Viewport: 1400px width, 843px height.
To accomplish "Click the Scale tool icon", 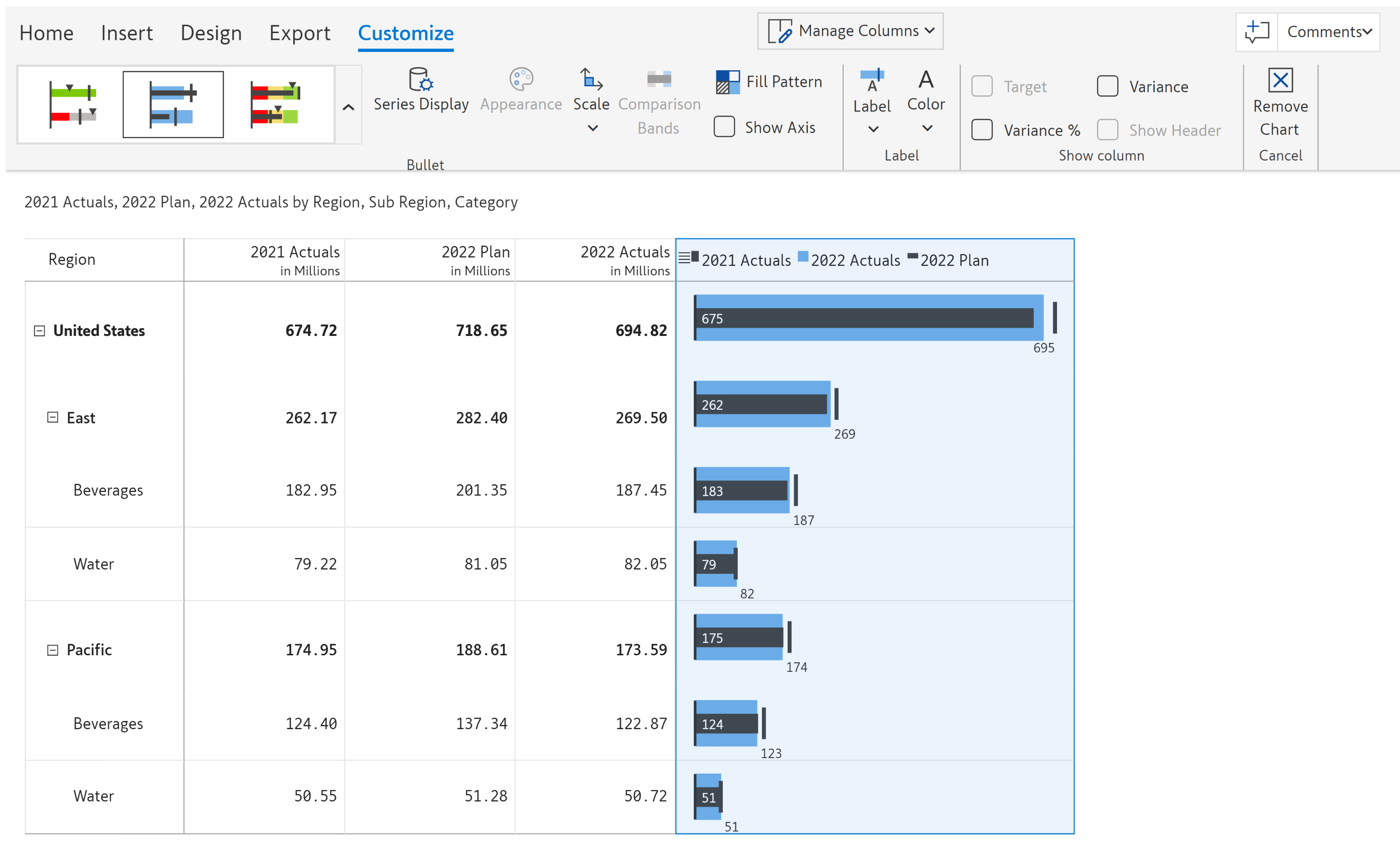I will tap(591, 79).
